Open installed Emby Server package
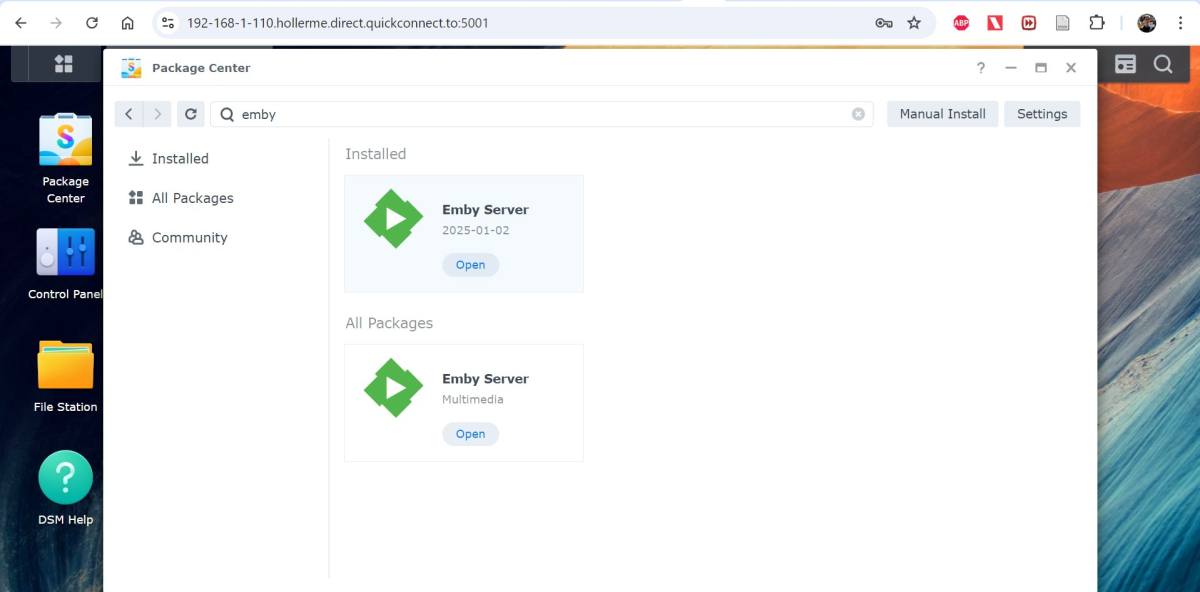Screen dimensions: 1200x592 (470, 265)
